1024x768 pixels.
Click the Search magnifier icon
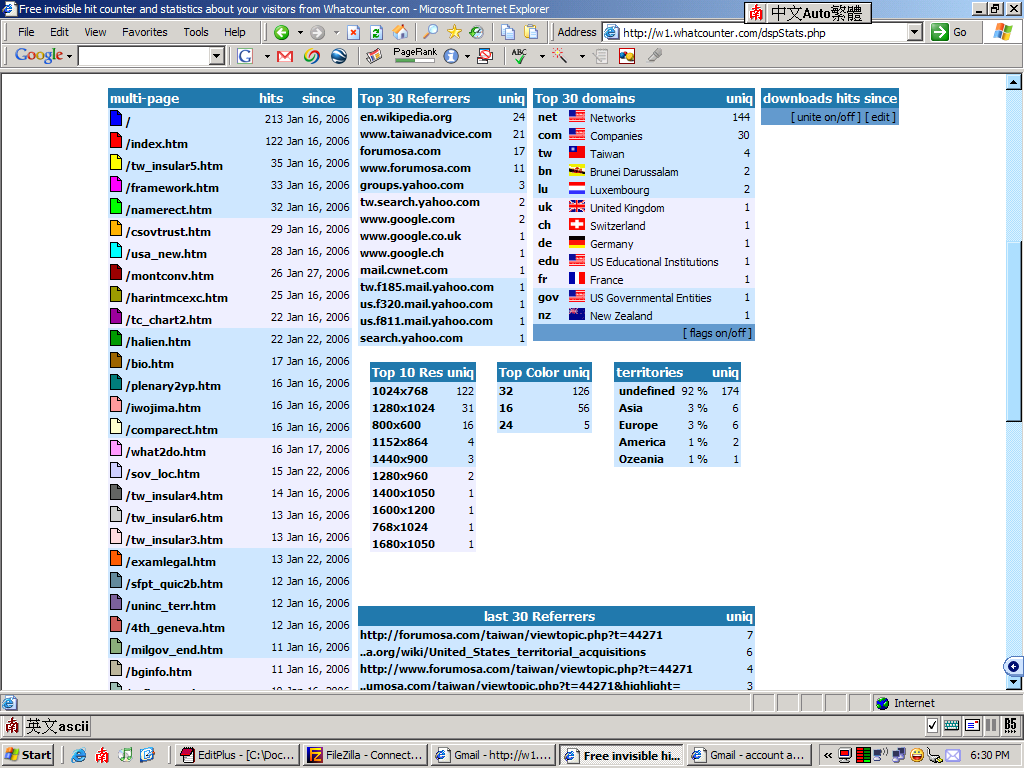(430, 32)
